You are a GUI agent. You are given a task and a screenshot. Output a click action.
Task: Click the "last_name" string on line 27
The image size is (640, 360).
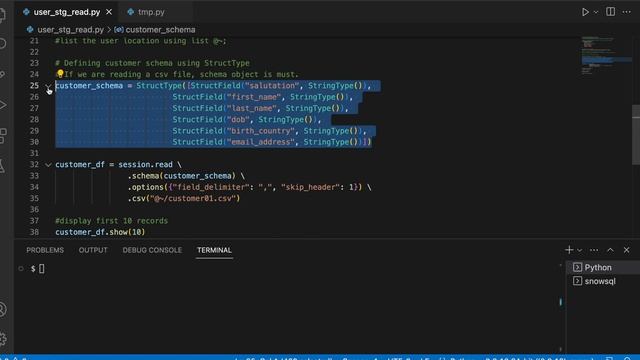pyautogui.click(x=252, y=108)
